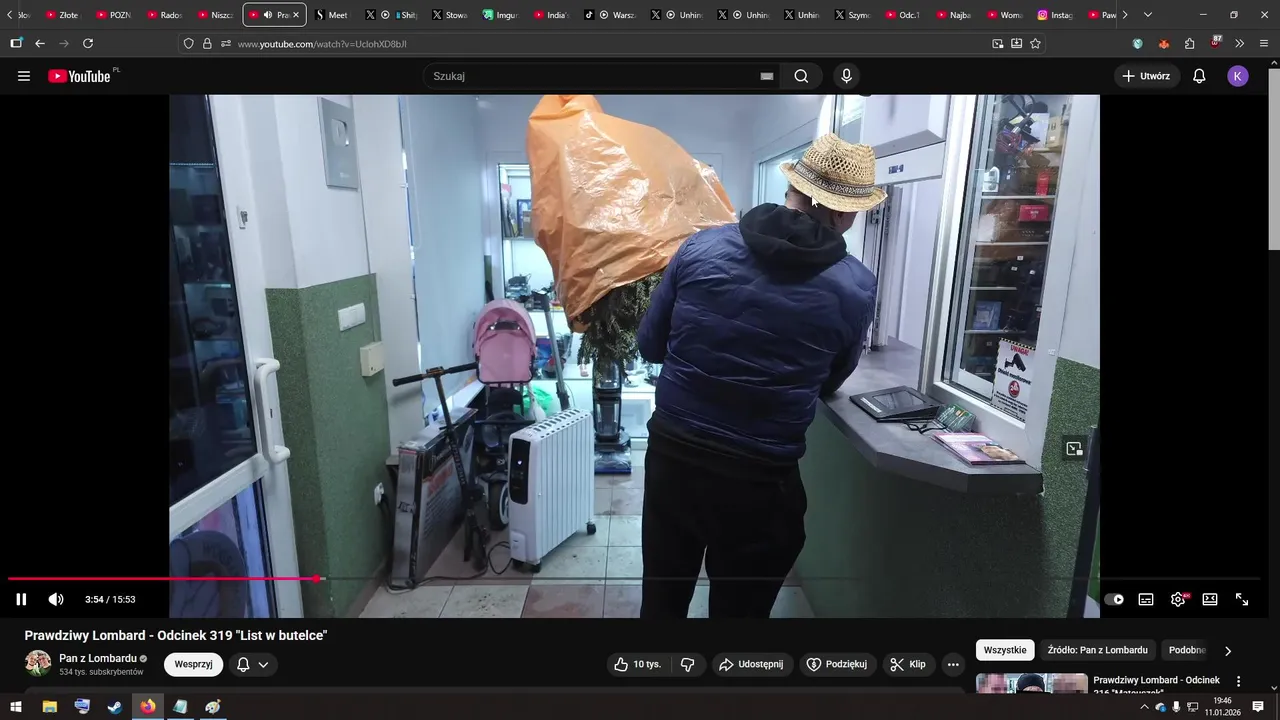Open the Utwórz create menu
This screenshot has height=720, width=1280.
pos(1147,76)
